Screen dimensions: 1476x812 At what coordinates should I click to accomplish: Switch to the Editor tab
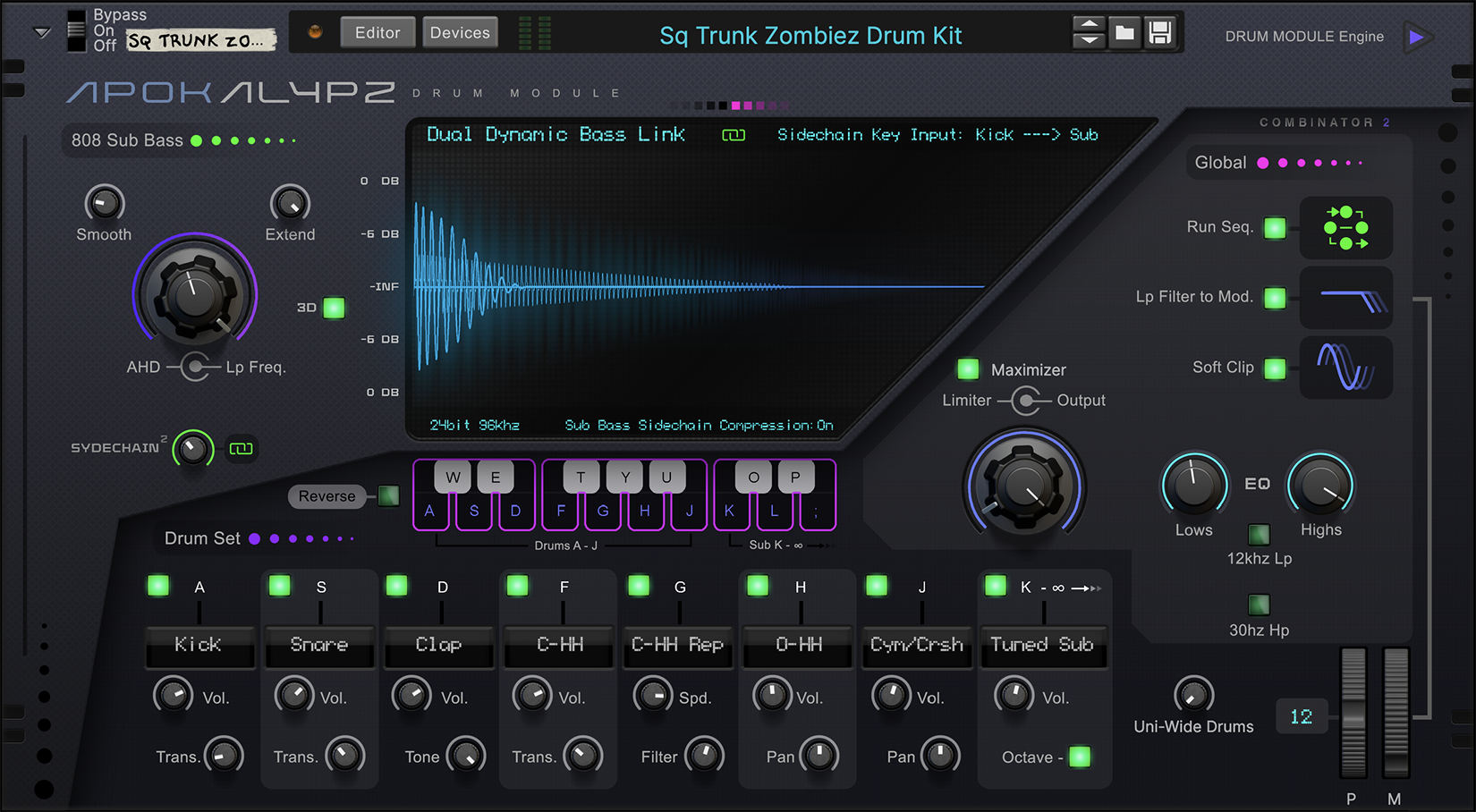pos(377,31)
